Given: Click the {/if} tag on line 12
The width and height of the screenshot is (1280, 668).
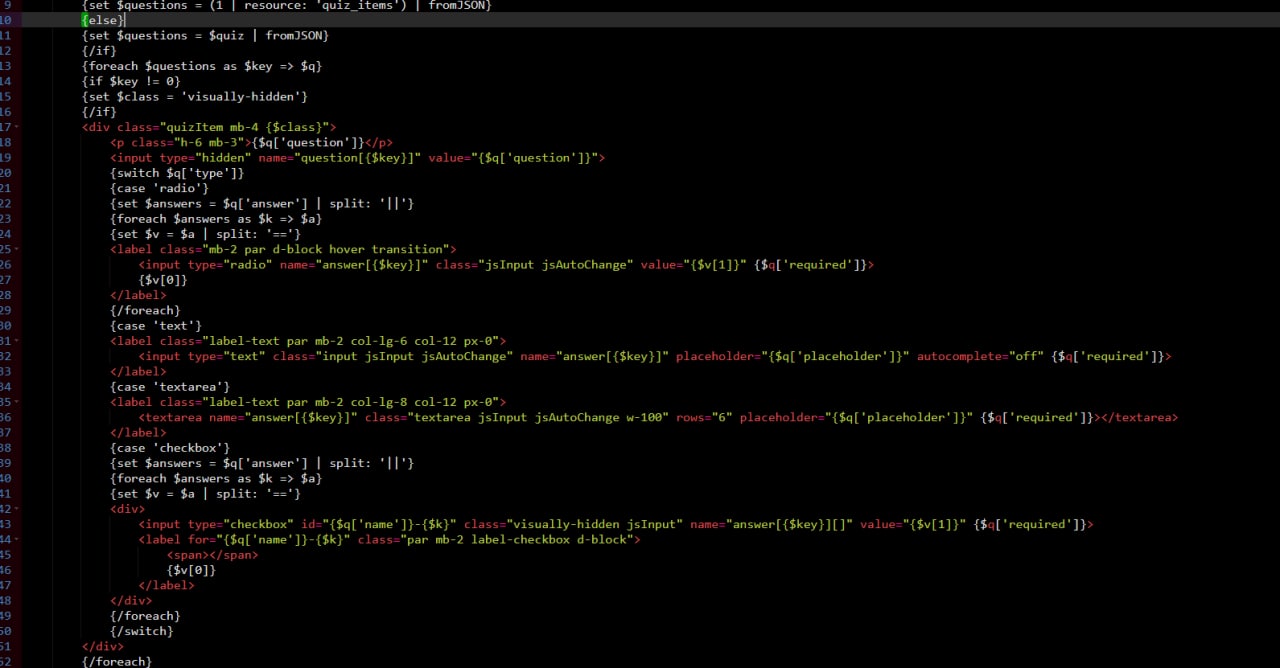Looking at the screenshot, I should [x=99, y=50].
